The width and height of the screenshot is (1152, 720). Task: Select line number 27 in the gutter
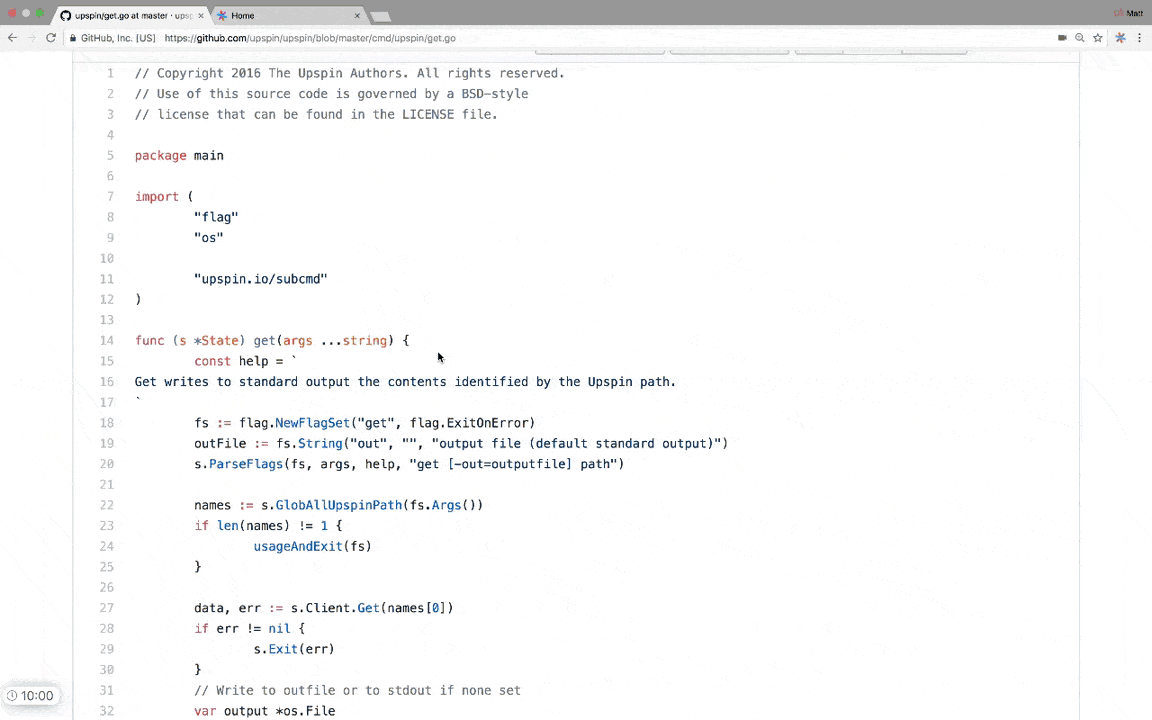coord(106,608)
